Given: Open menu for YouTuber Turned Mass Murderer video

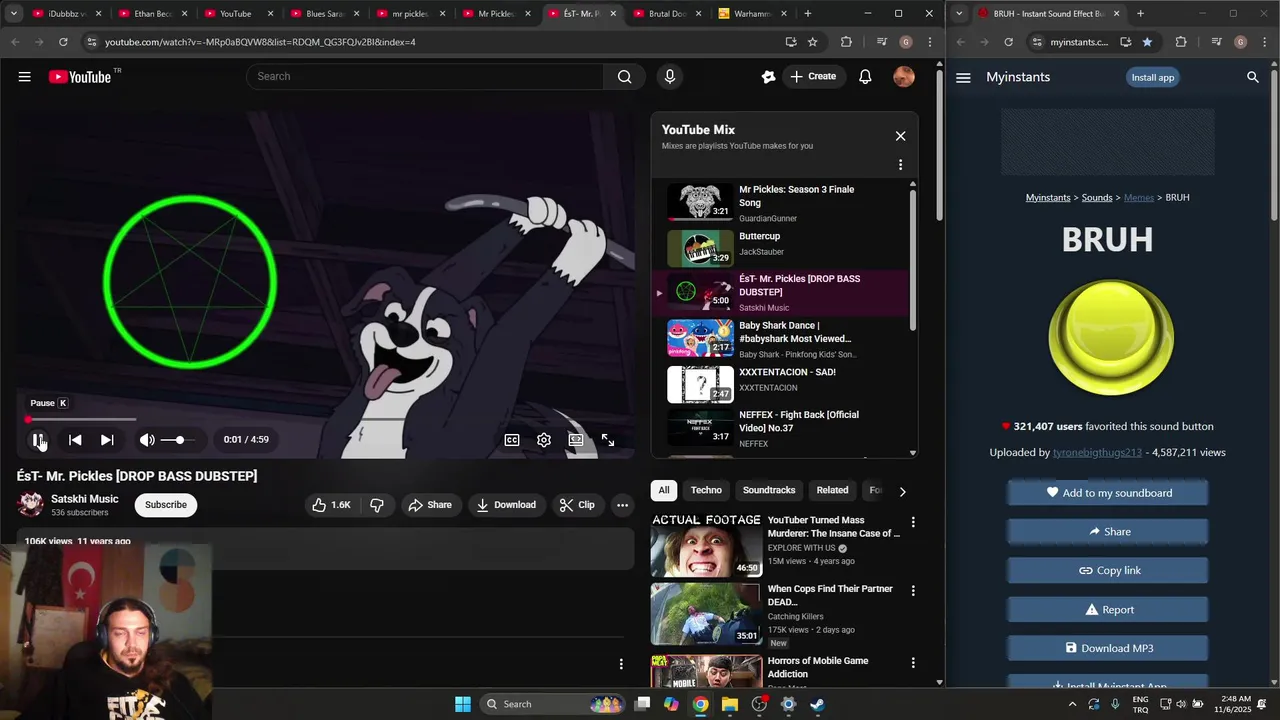Looking at the screenshot, I should click(x=912, y=522).
